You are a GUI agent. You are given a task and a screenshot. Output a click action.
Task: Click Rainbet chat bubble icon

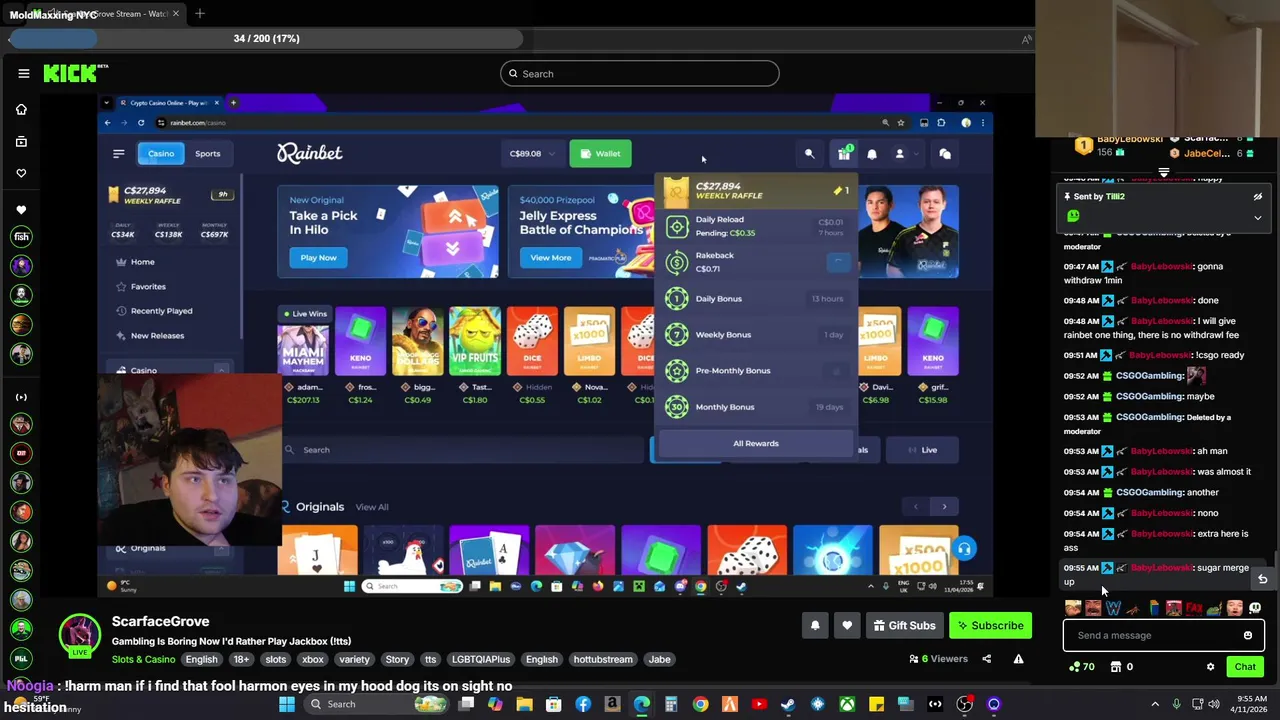(x=945, y=154)
